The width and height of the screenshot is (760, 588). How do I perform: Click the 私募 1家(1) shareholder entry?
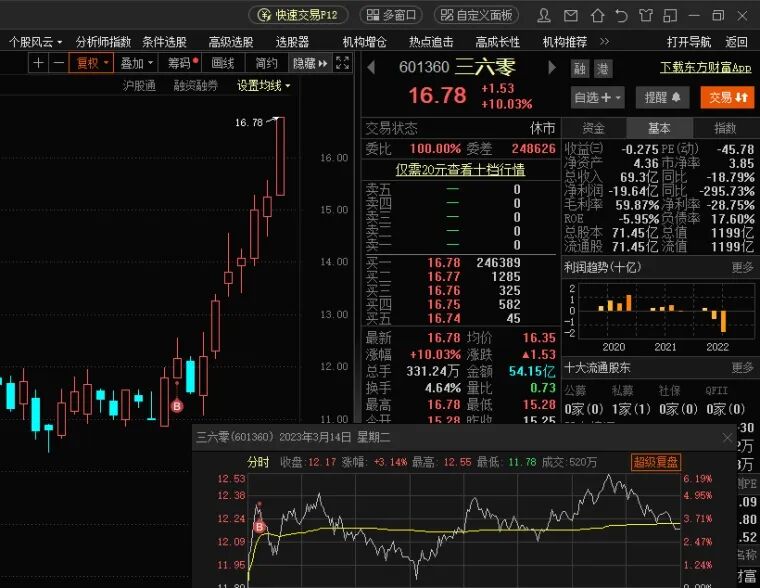pos(631,410)
